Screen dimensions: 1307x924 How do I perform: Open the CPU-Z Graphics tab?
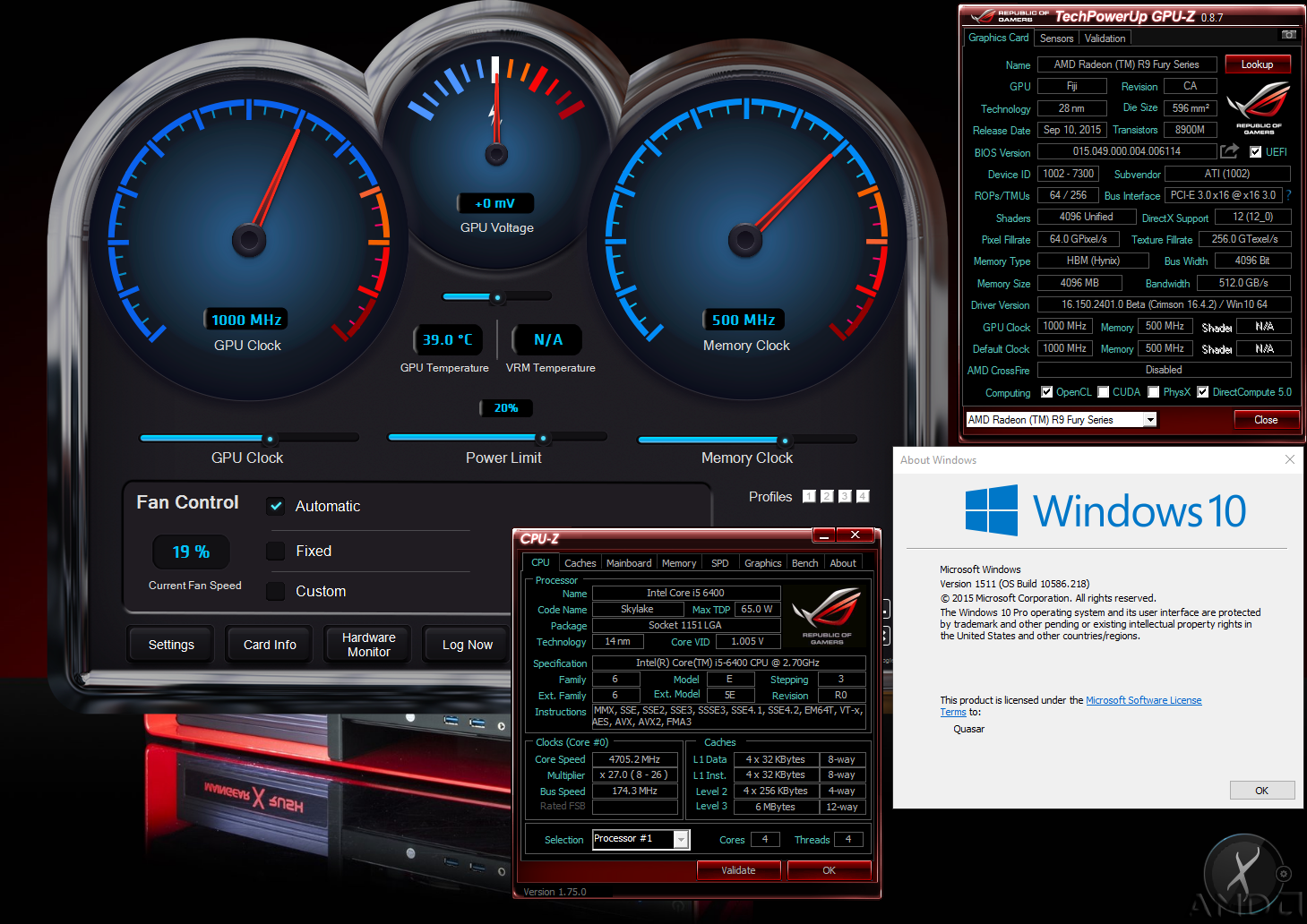762,563
